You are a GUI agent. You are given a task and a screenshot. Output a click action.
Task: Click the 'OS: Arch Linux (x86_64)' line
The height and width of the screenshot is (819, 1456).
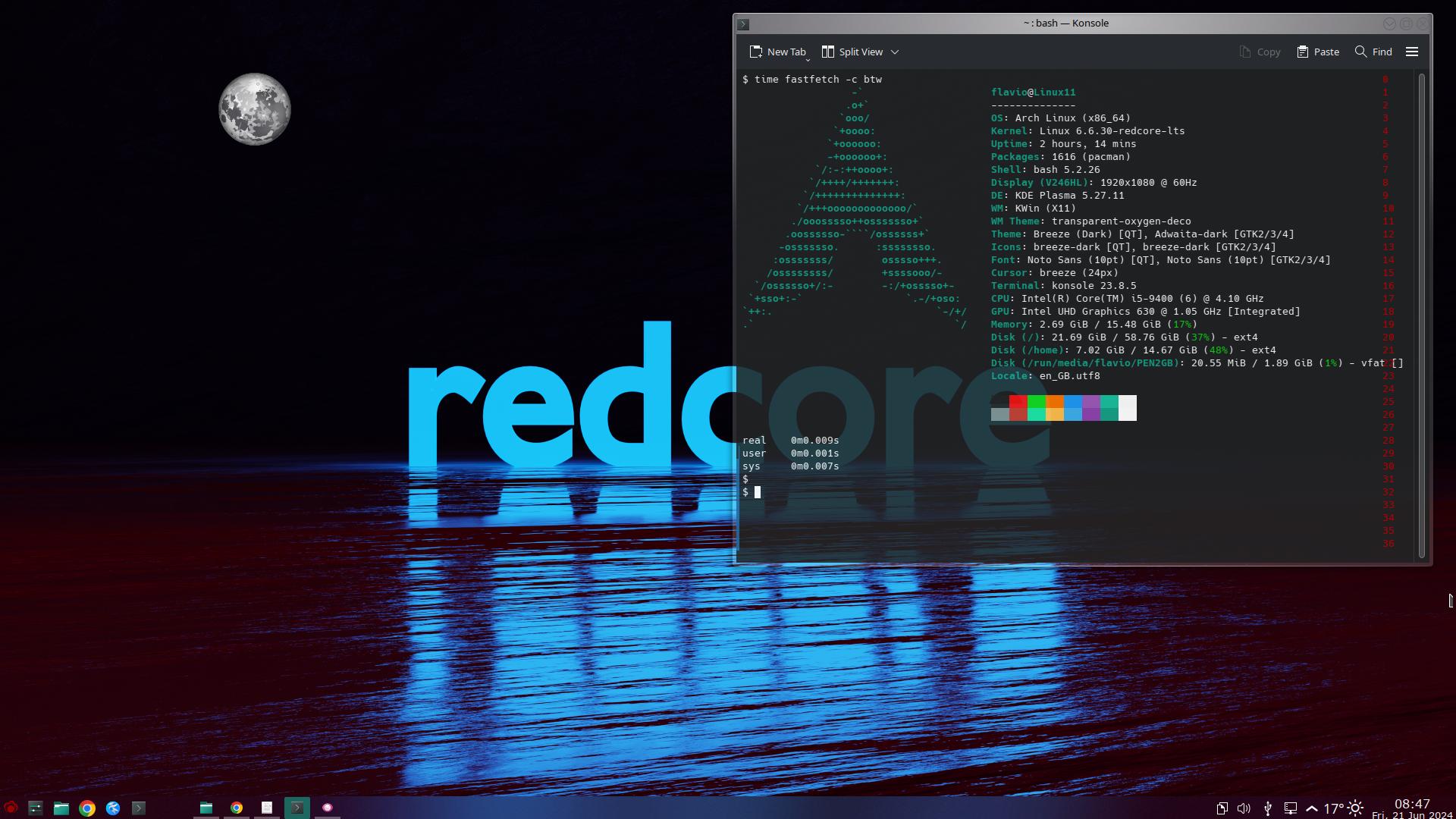pyautogui.click(x=1061, y=118)
